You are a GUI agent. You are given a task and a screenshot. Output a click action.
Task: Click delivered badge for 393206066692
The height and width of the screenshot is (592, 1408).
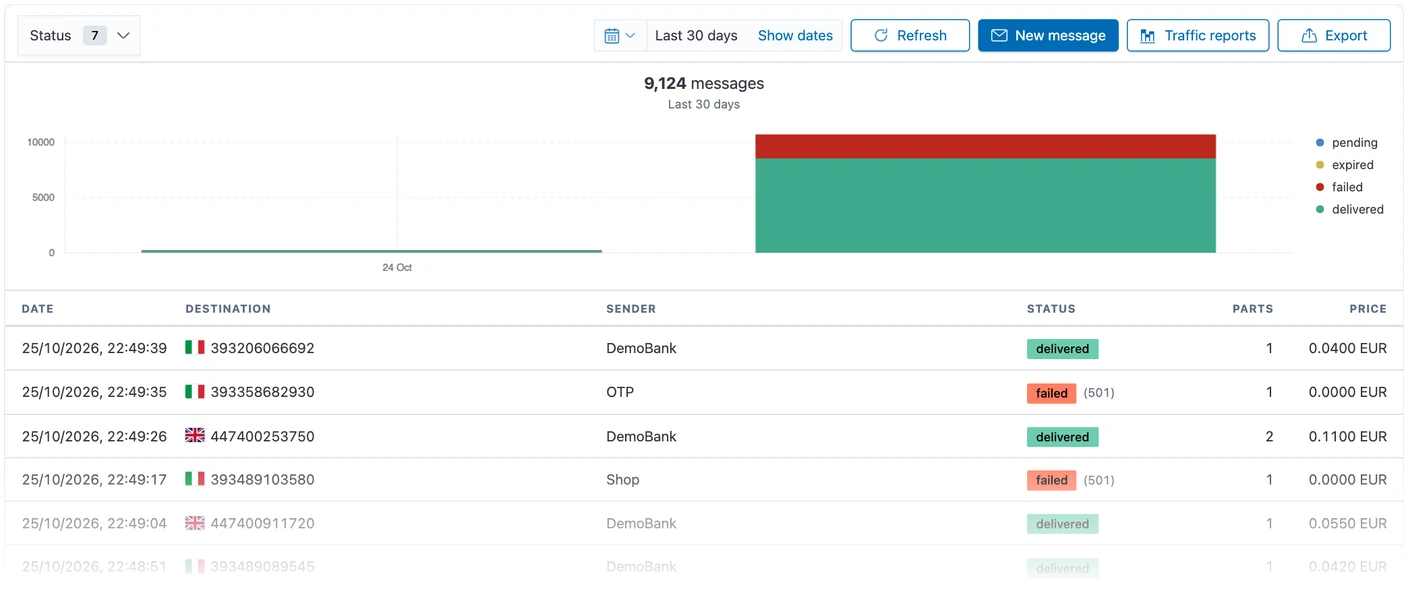coord(1062,349)
